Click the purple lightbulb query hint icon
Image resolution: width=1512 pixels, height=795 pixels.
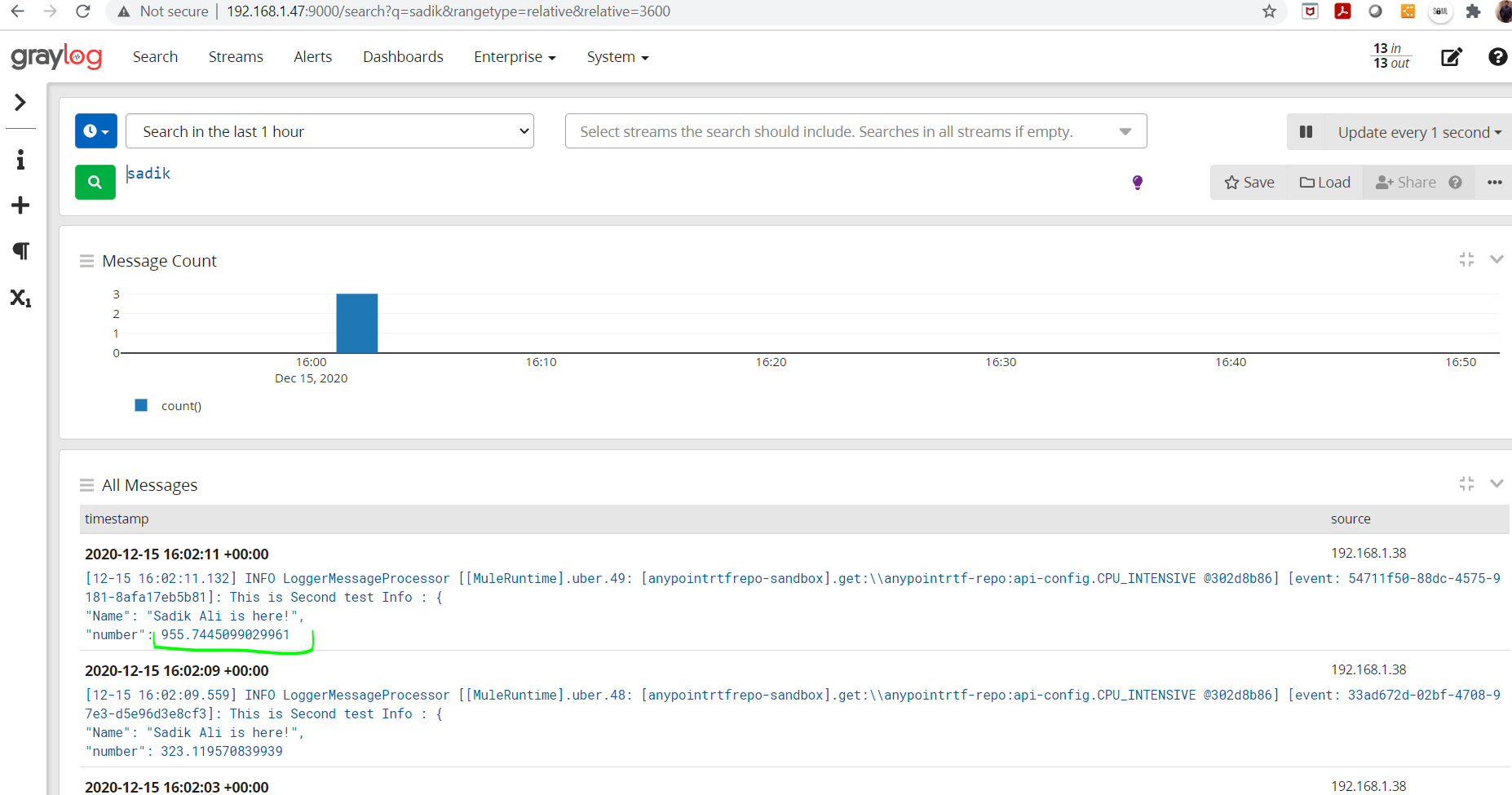1137,183
